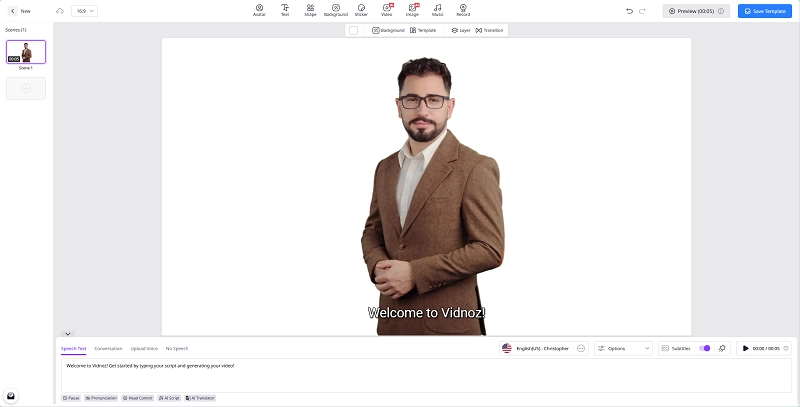
Task: Switch to the Conversation tab
Action: 108,348
